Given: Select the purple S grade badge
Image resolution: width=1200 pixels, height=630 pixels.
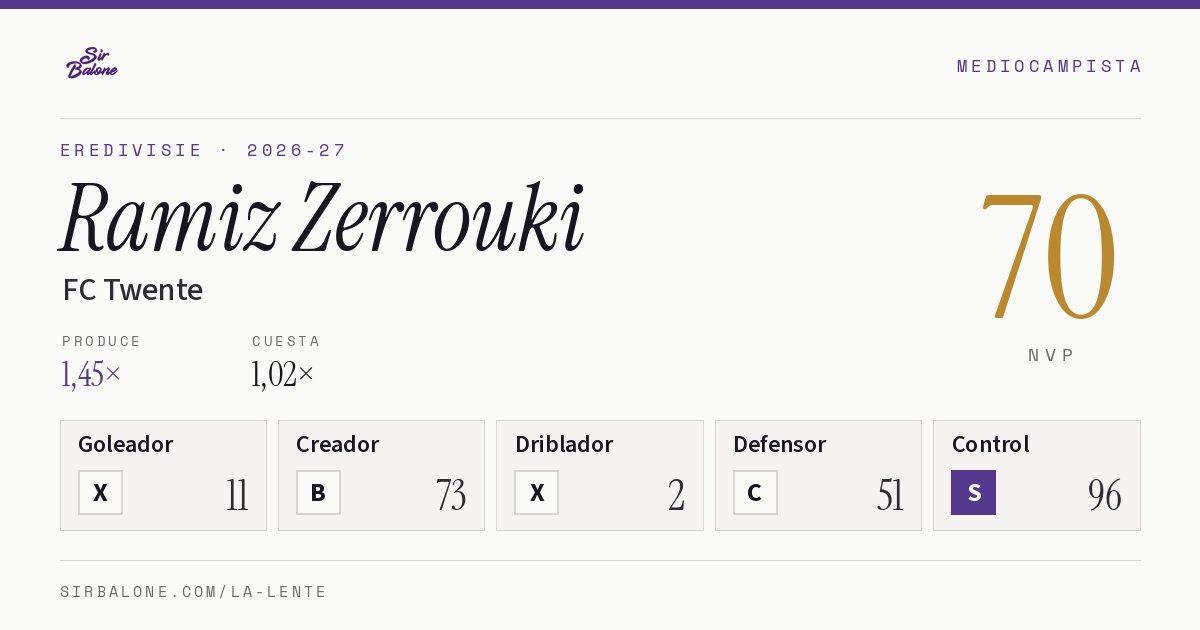Looking at the screenshot, I should [973, 492].
